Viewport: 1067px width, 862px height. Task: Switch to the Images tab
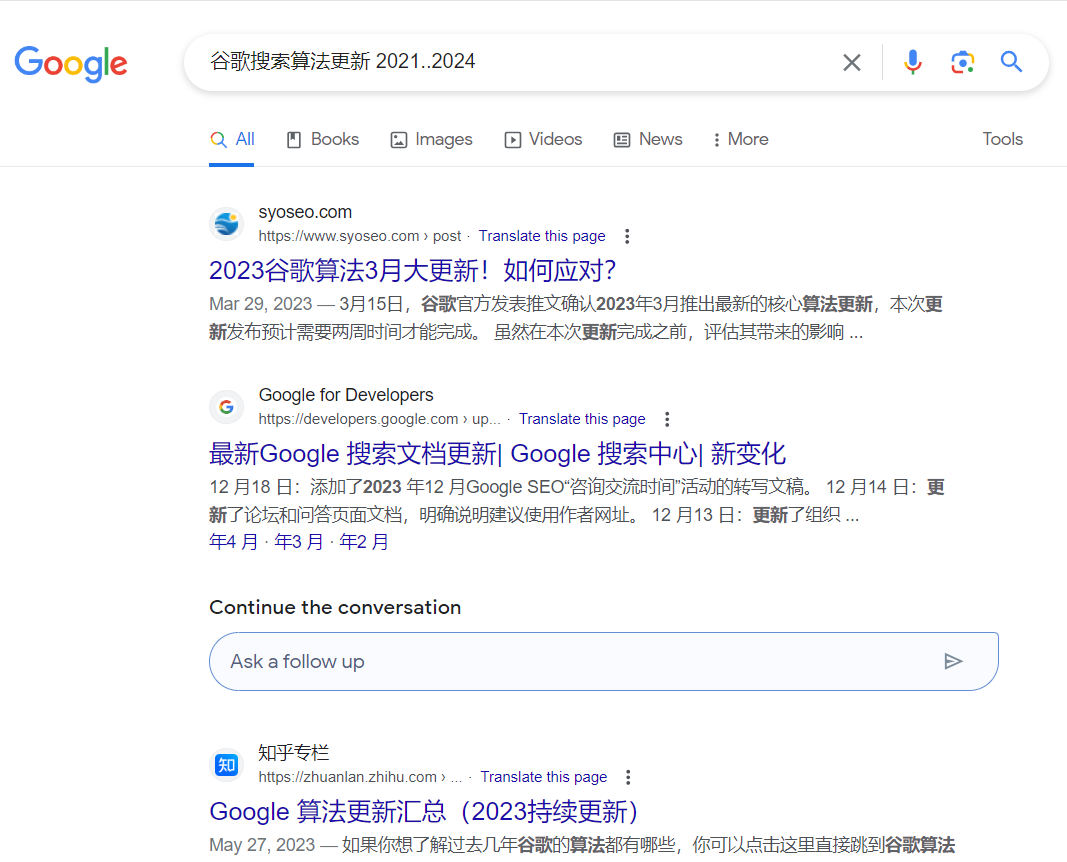coord(431,139)
